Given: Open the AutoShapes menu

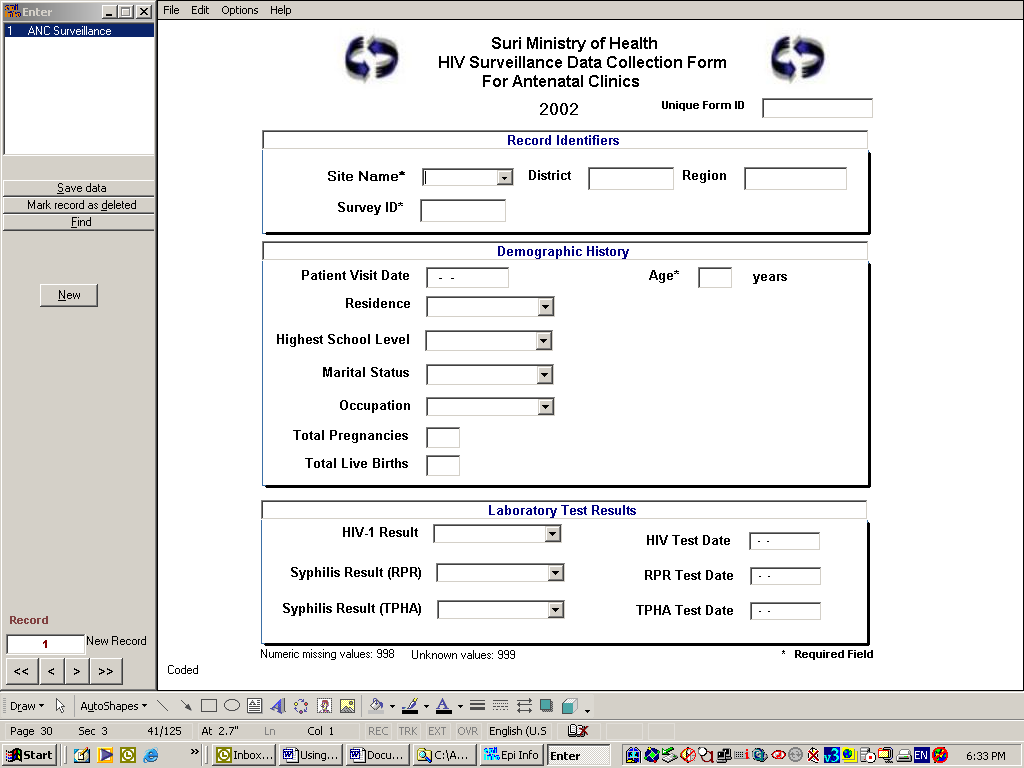Looking at the screenshot, I should pyautogui.click(x=114, y=706).
